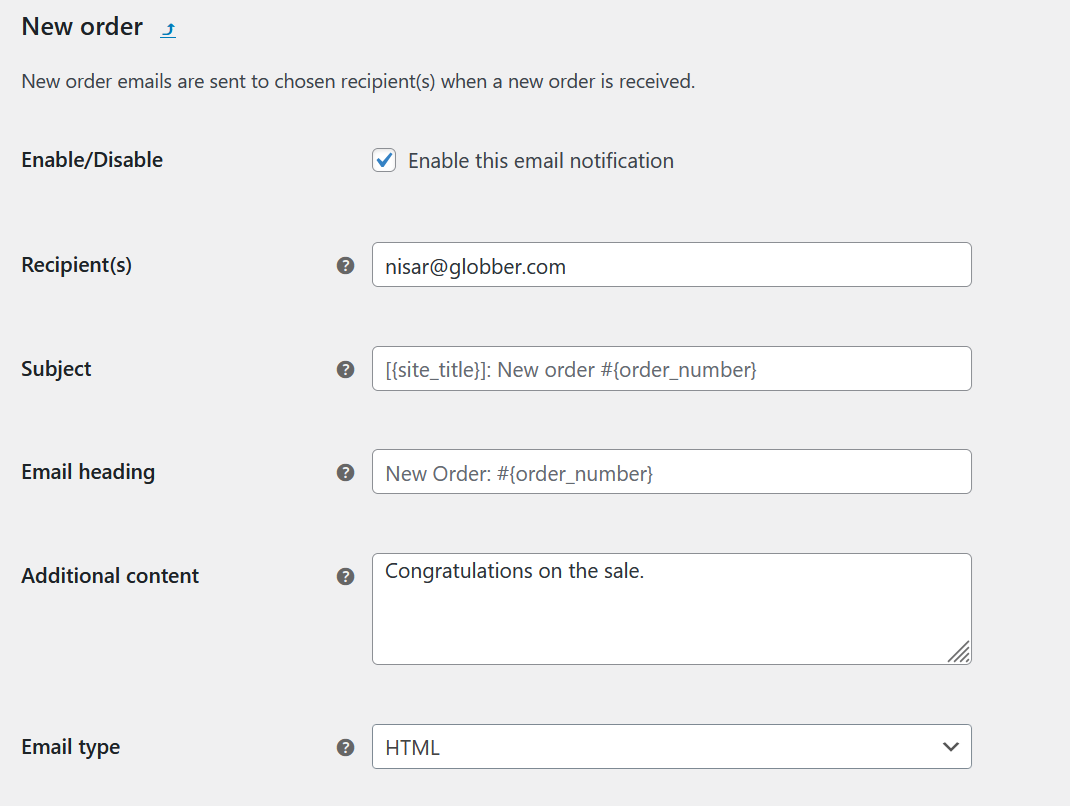Click the 'Email type' field label
The image size is (1070, 806).
70,747
